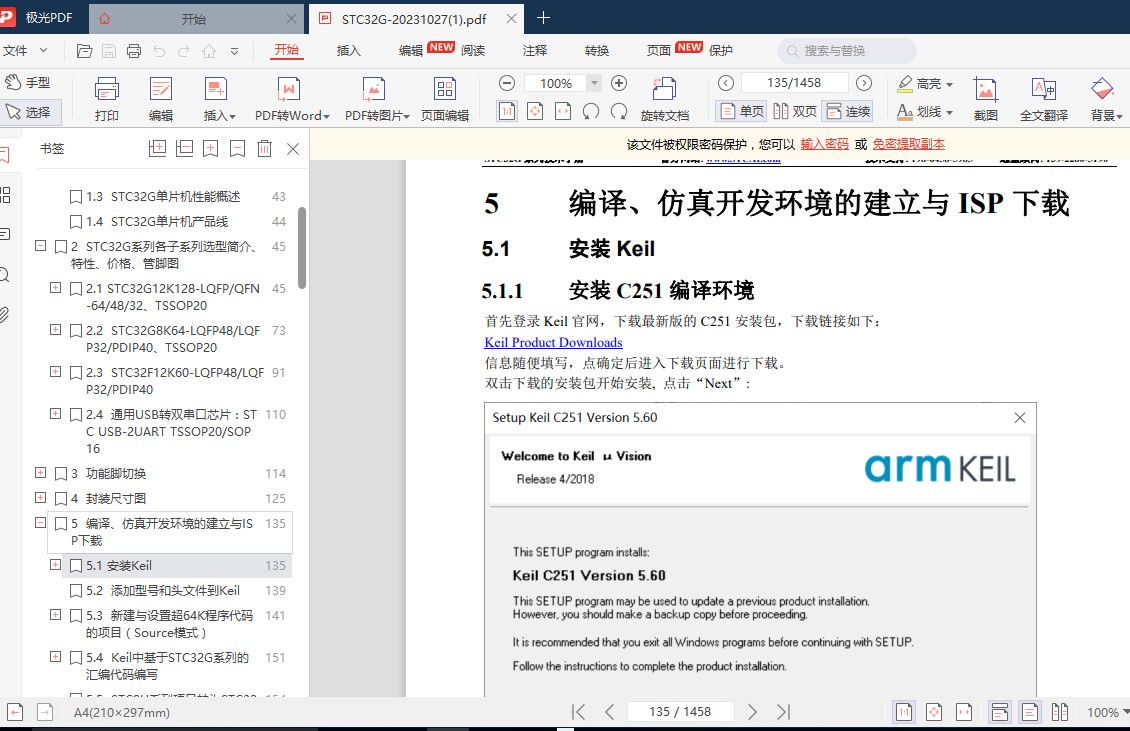Switch to the 编辑 ribbon tab
1130x731 pixels.
[411, 50]
